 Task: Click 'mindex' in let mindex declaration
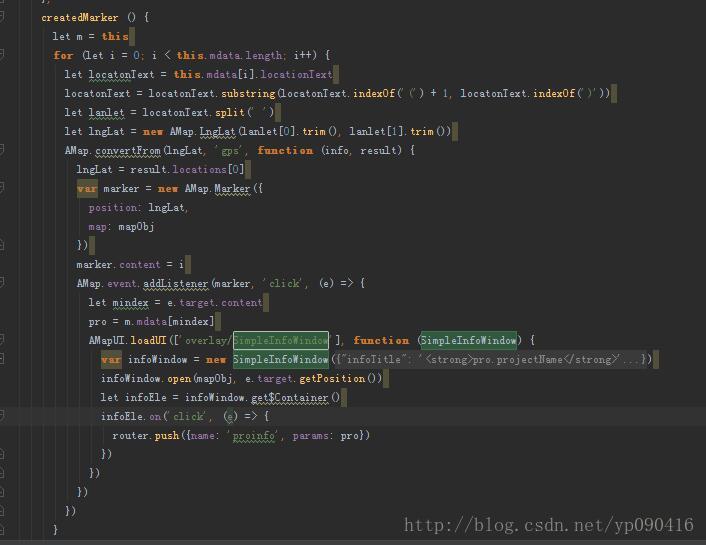[130, 303]
